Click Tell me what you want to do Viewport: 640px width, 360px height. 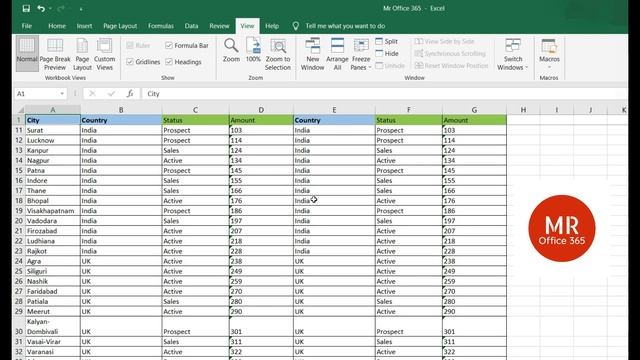pyautogui.click(x=345, y=26)
